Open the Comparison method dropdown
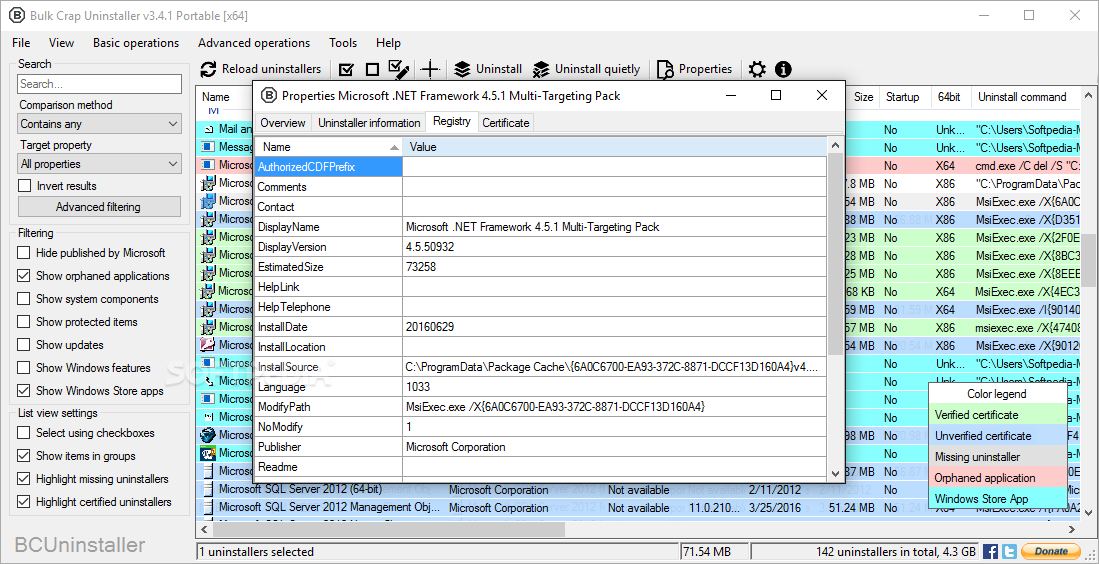The width and height of the screenshot is (1099, 564). click(x=100, y=124)
